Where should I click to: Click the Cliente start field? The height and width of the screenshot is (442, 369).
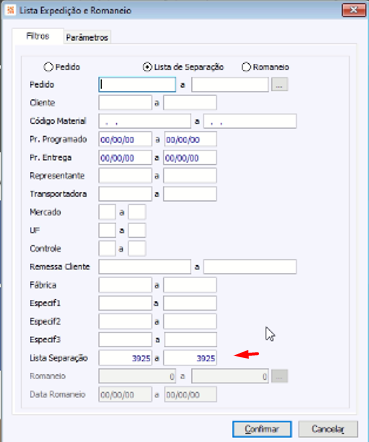click(125, 103)
